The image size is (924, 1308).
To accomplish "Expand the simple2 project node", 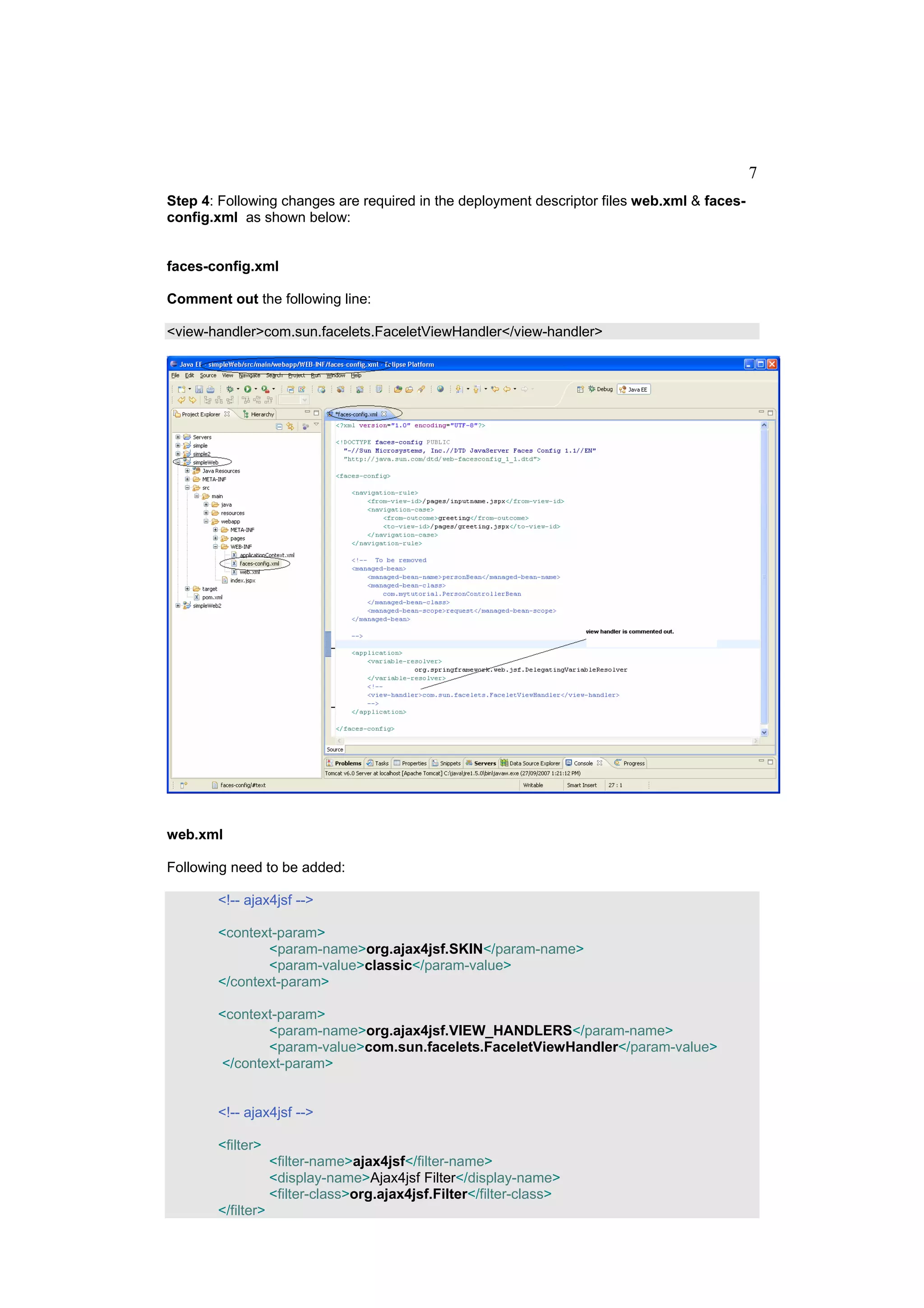I will coord(178,455).
